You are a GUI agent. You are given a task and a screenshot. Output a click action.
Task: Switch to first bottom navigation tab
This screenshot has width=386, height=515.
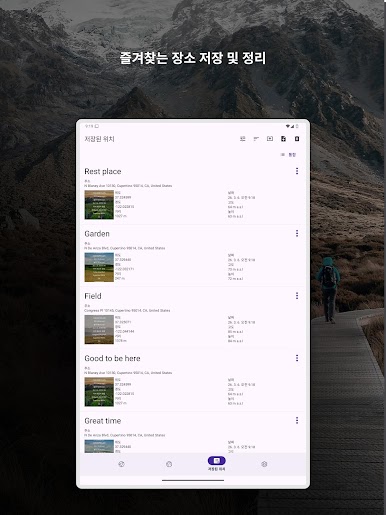pyautogui.click(x=121, y=464)
